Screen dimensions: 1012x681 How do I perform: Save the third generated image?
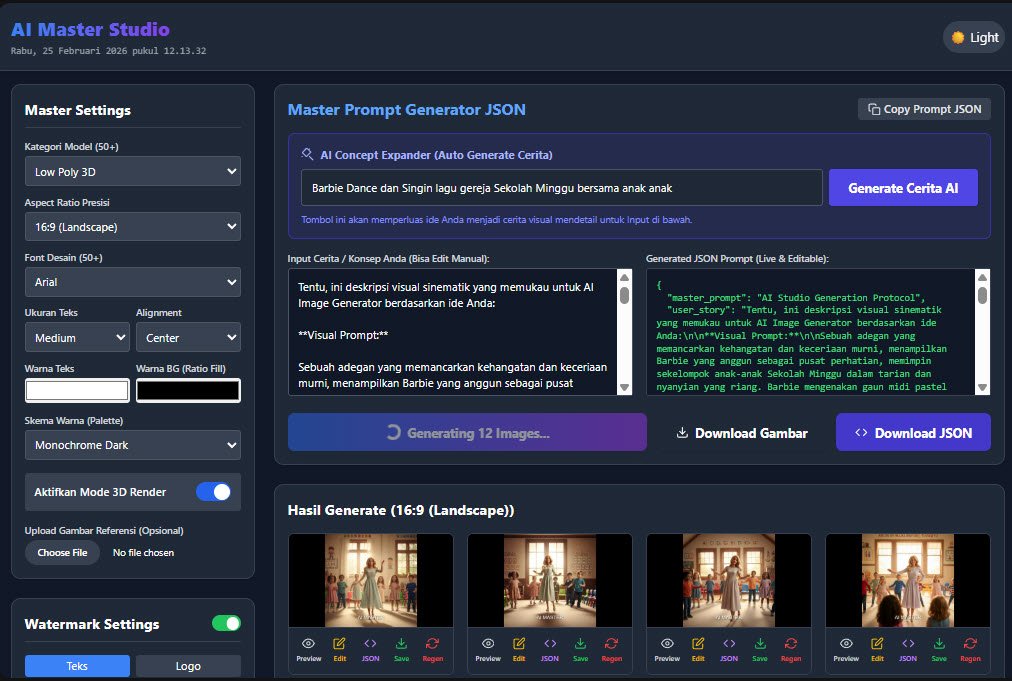760,649
